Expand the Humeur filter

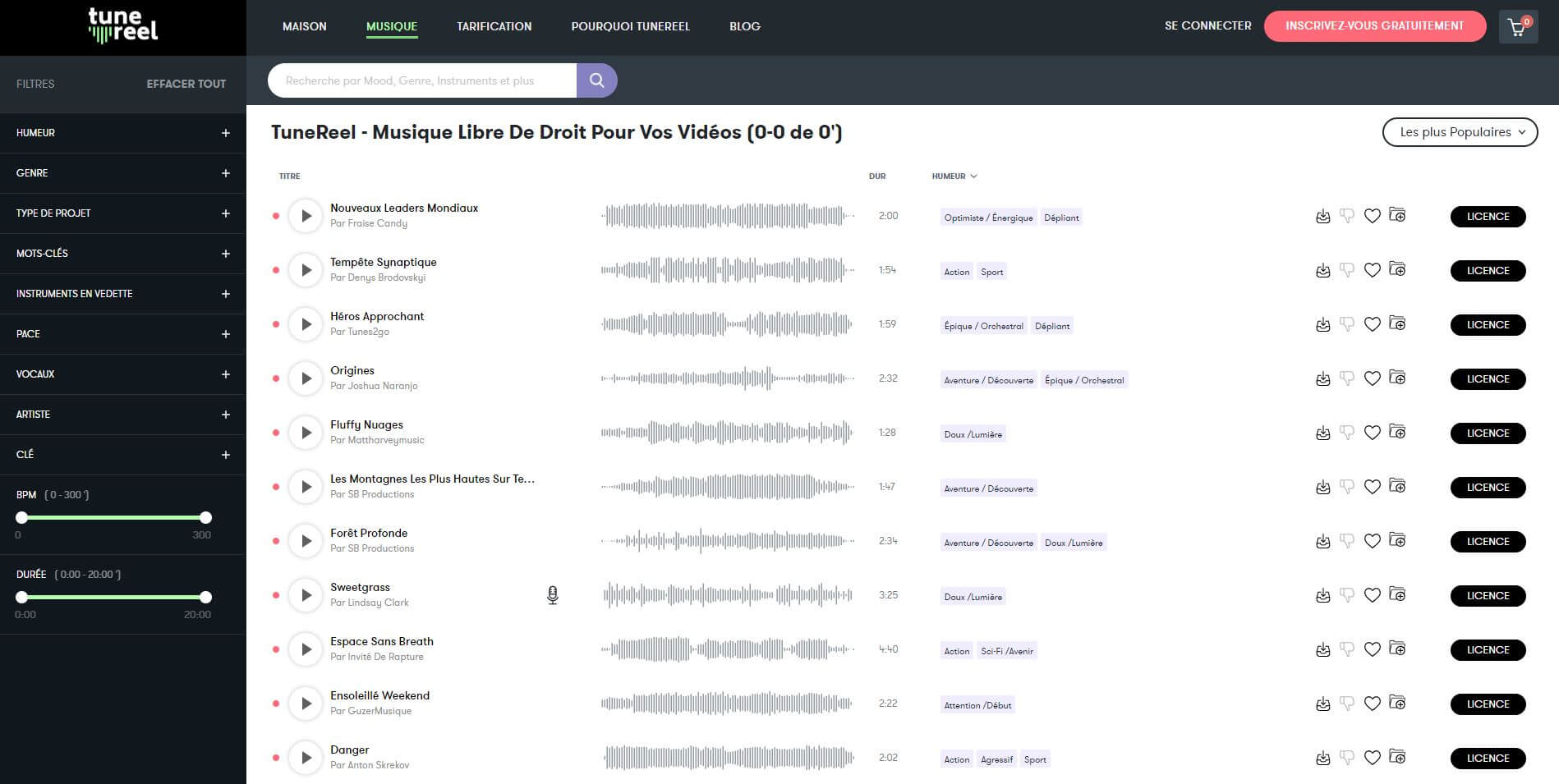(x=122, y=133)
